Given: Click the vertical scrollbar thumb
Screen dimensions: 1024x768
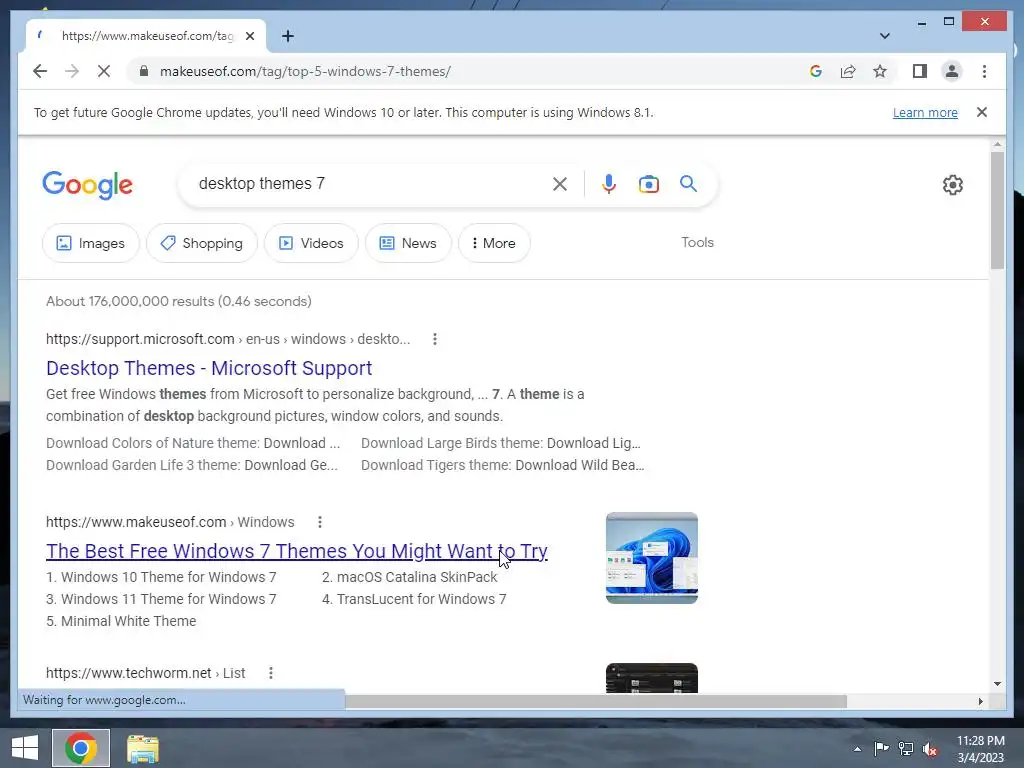Looking at the screenshot, I should coord(997,210).
